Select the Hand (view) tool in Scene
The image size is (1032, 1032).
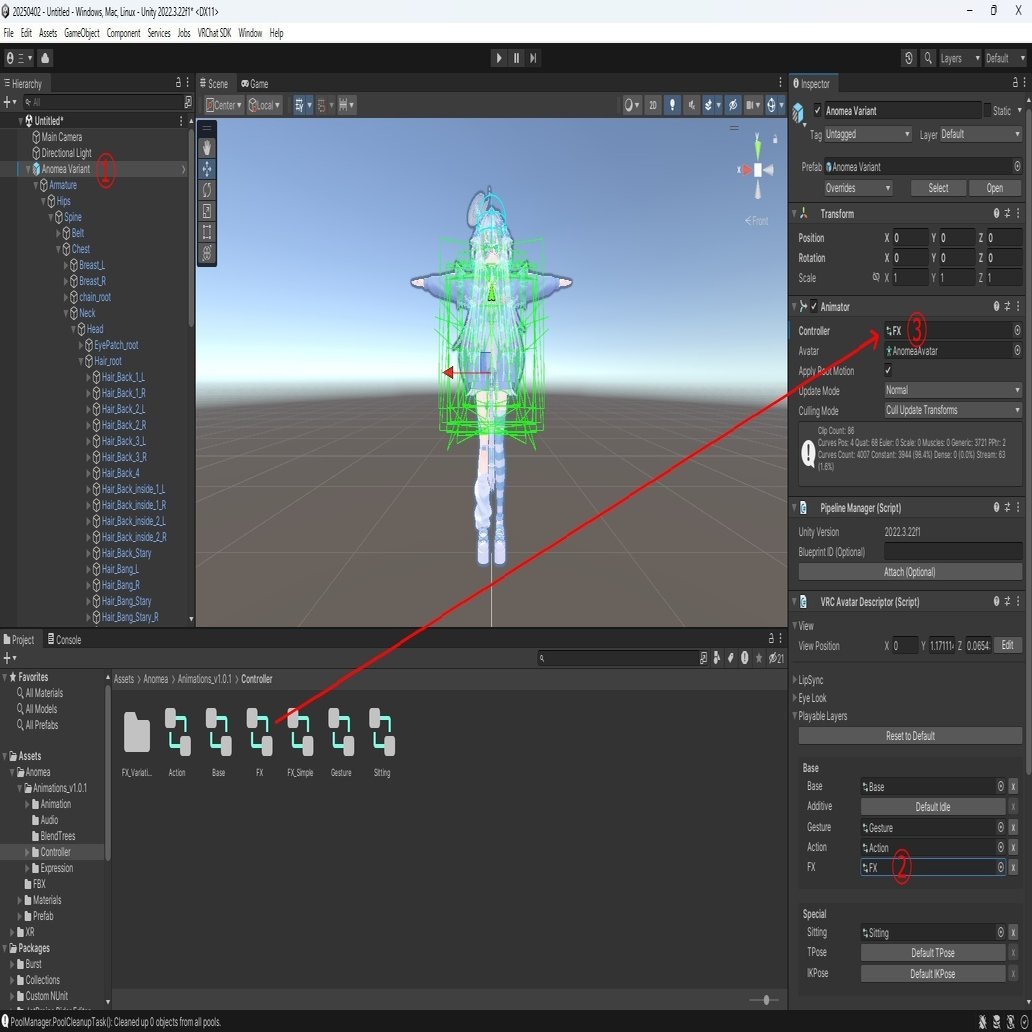point(207,148)
